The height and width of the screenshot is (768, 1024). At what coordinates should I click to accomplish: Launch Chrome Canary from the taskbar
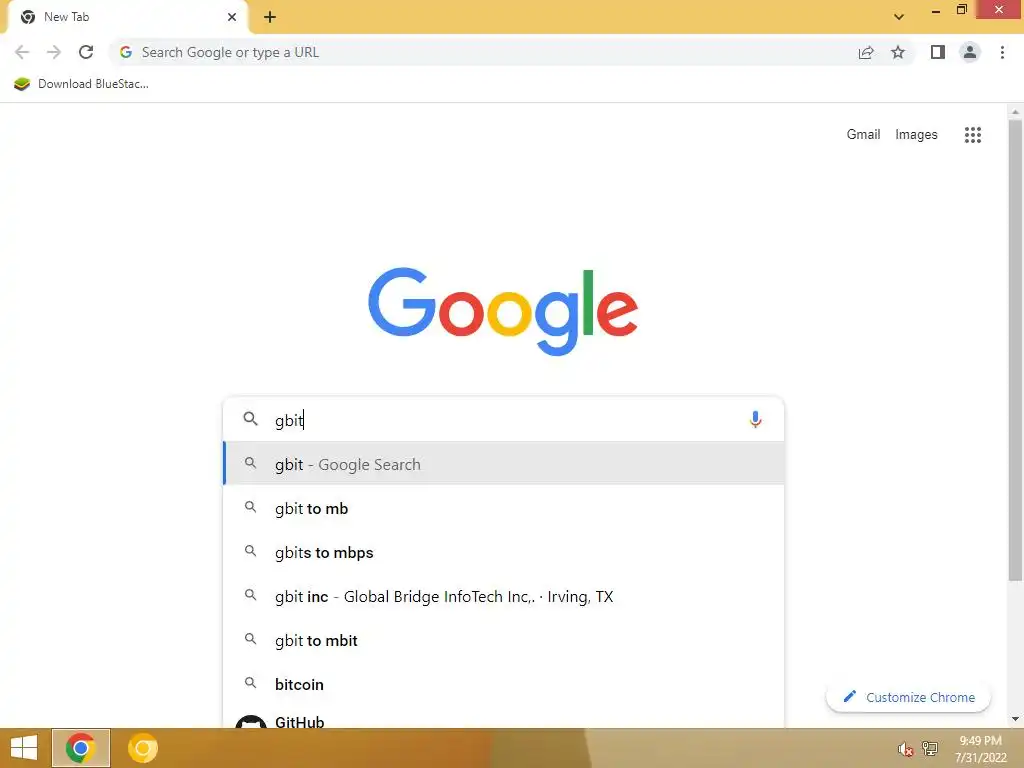coord(142,748)
